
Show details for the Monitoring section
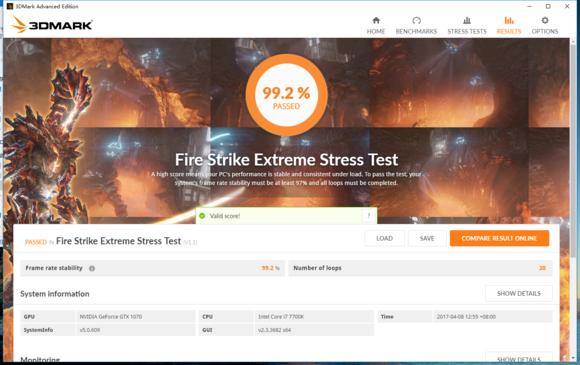click(x=519, y=358)
